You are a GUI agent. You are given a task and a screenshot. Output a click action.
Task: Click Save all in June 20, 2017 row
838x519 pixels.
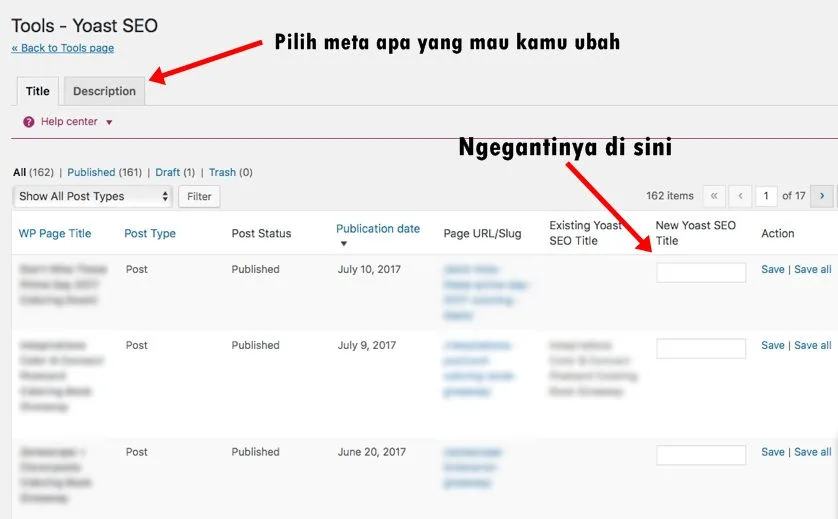(812, 452)
